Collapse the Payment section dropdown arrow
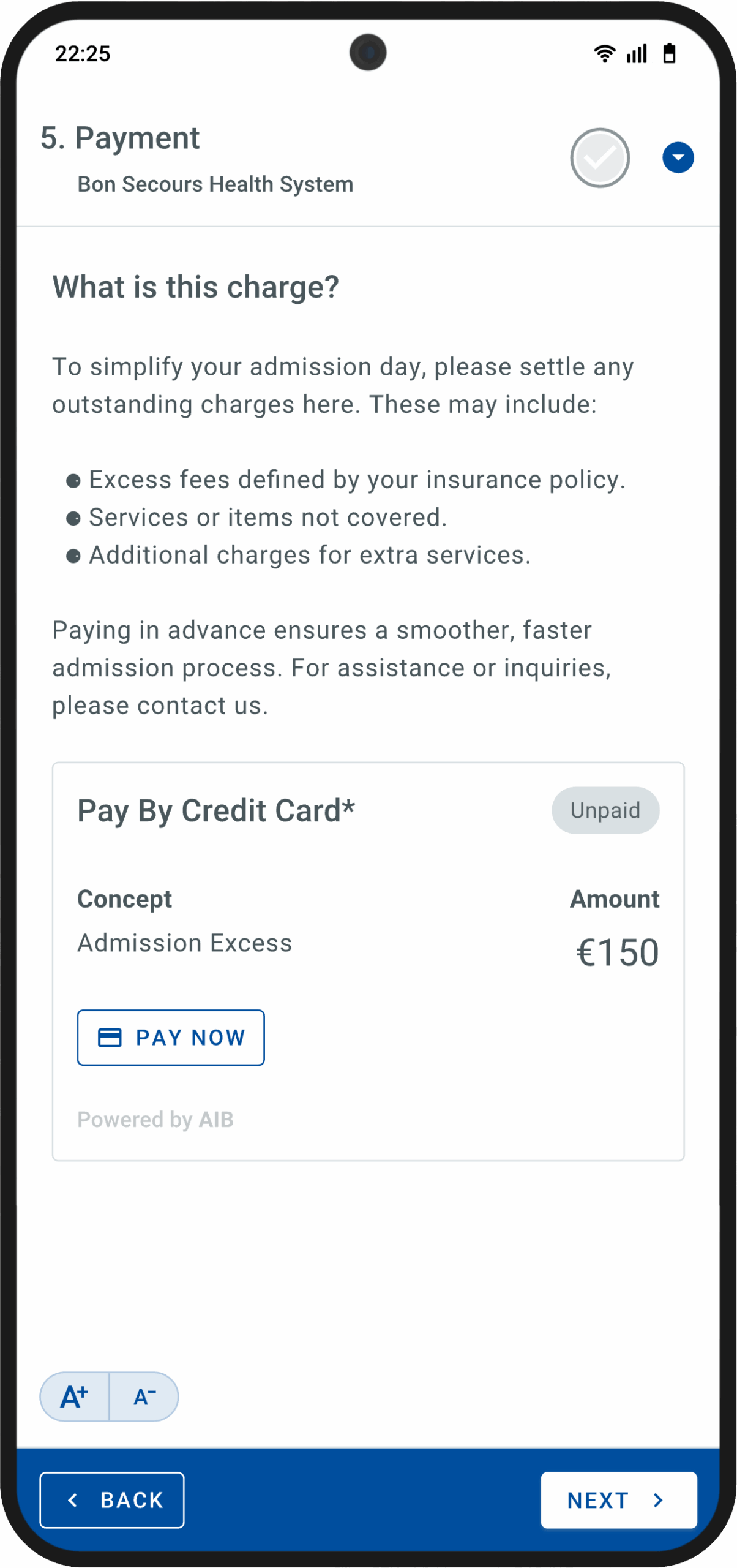737x1568 pixels. tap(678, 158)
